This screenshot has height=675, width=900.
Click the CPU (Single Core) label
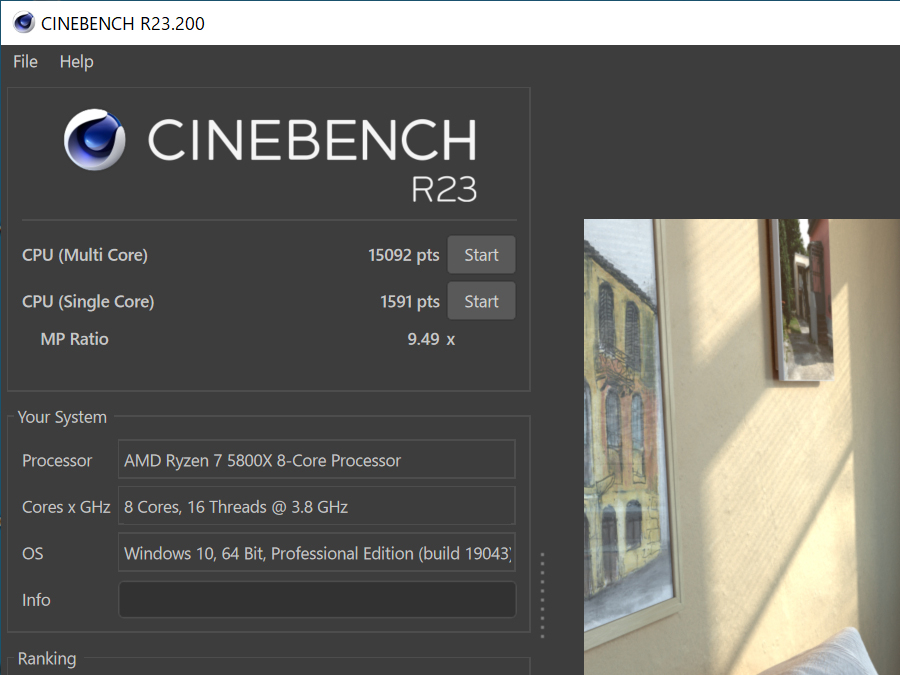point(88,301)
